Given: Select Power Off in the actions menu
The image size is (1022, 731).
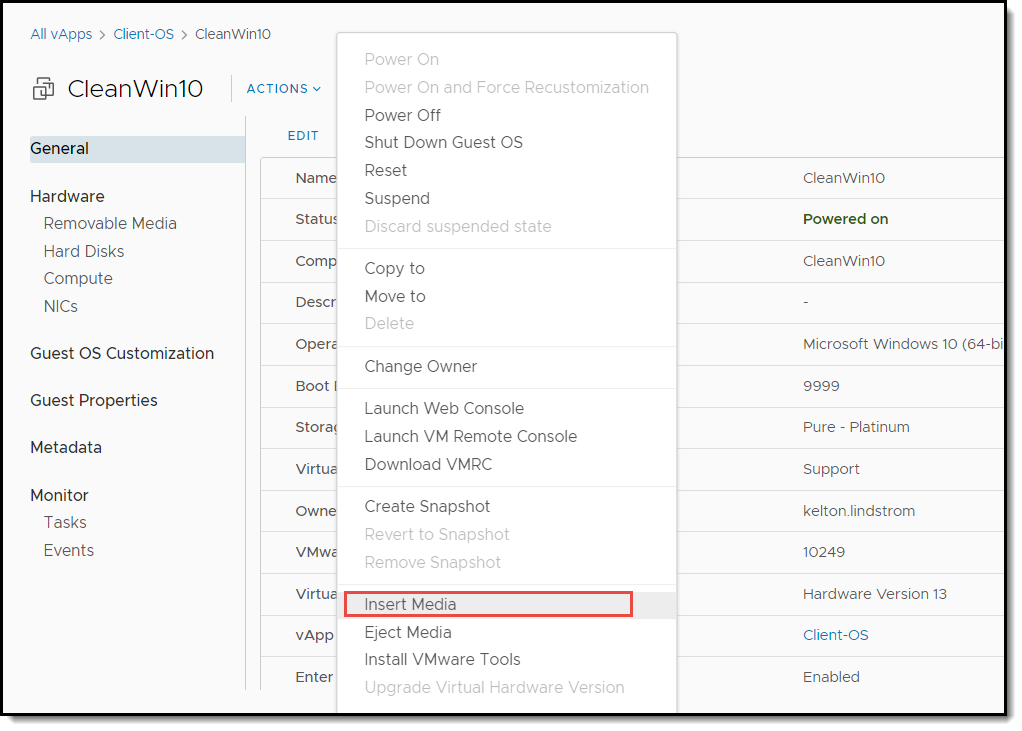Looking at the screenshot, I should point(402,115).
